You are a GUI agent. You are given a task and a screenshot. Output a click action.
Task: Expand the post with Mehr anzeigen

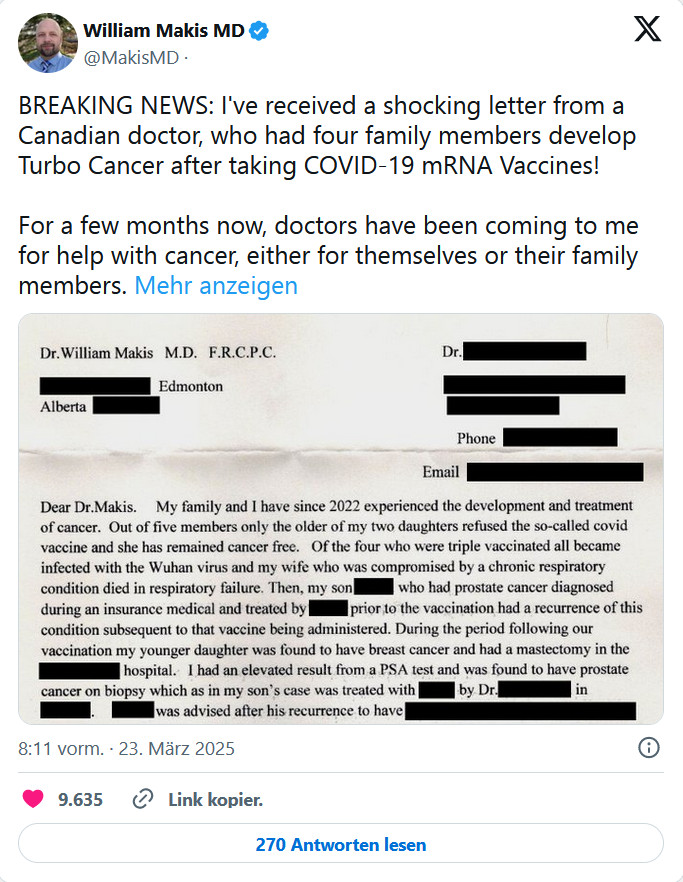pyautogui.click(x=216, y=285)
